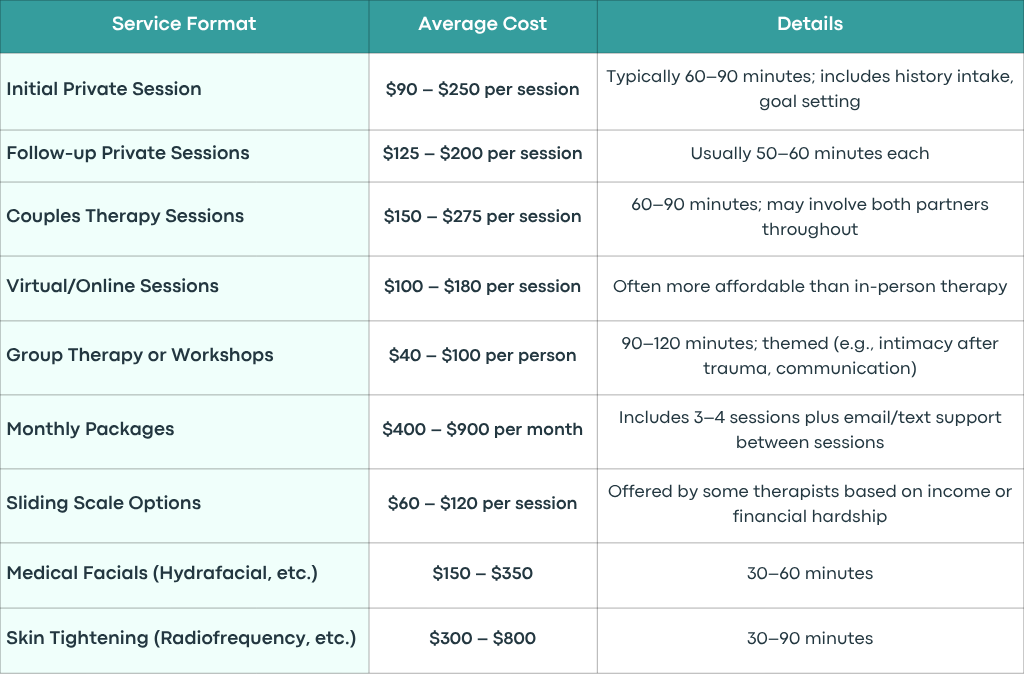Select Group Therapy or Workshops label

coord(140,355)
